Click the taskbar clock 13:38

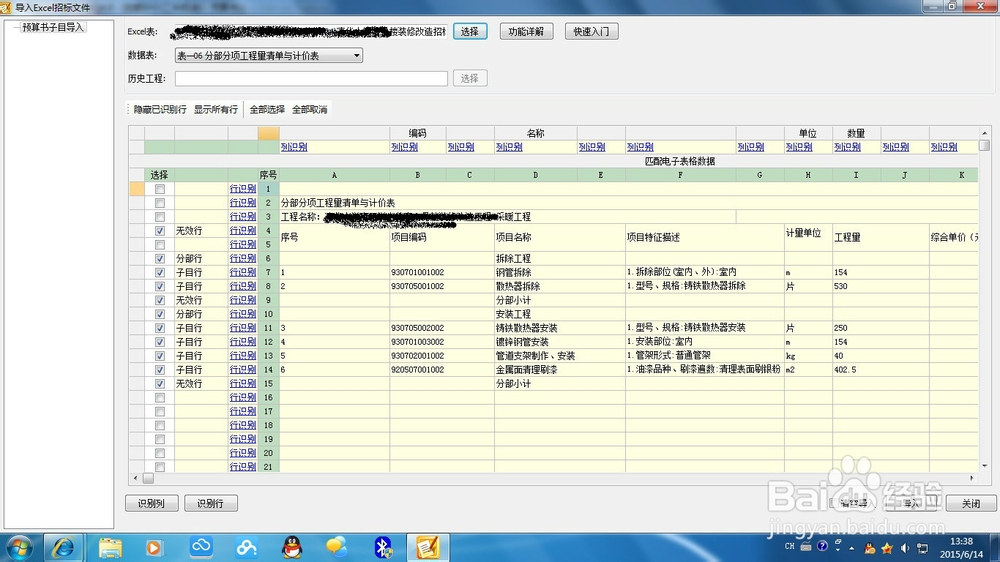961,542
